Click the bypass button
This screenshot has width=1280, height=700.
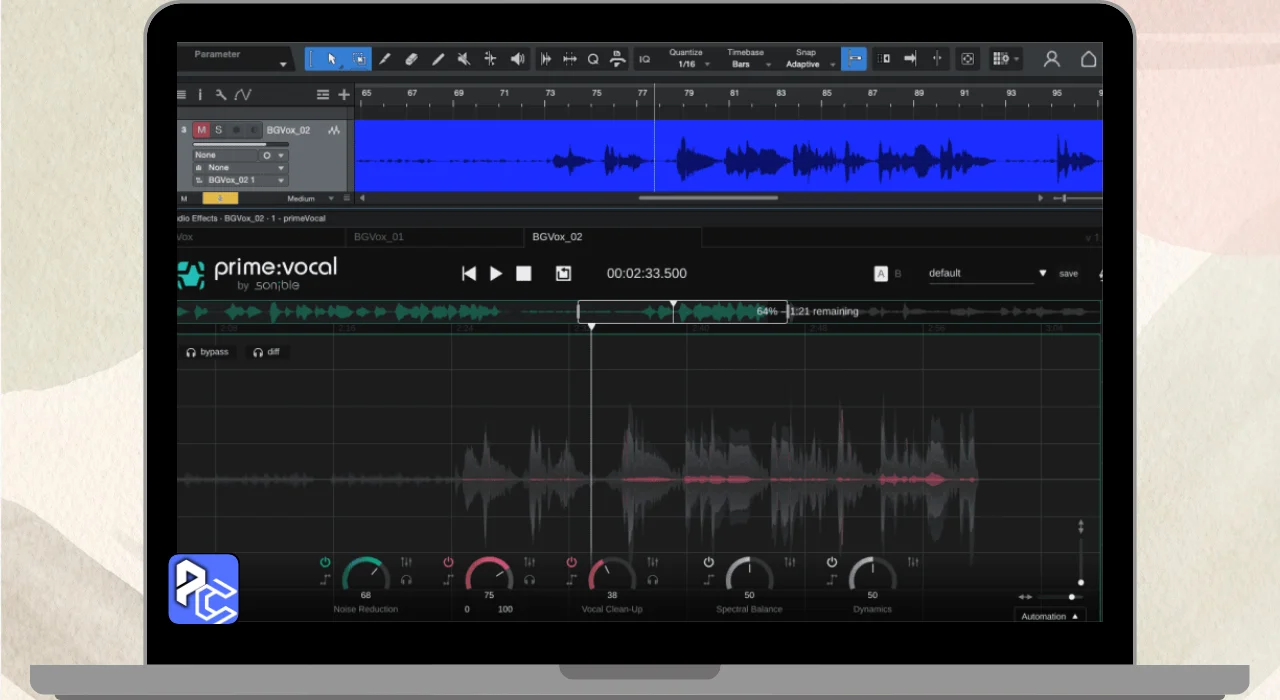click(207, 352)
